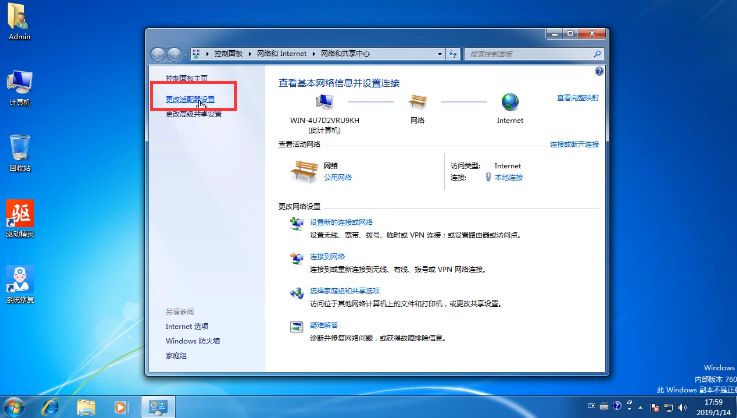Click the blue help tray icon
Viewport: 737px width, 418px height.
tap(617, 406)
